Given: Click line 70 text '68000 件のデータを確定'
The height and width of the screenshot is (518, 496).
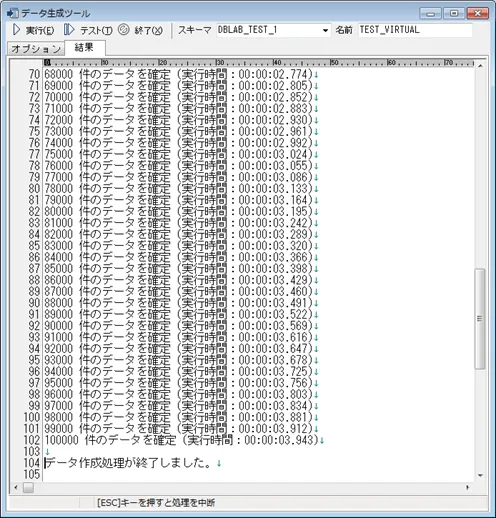Looking at the screenshot, I should [108, 74].
